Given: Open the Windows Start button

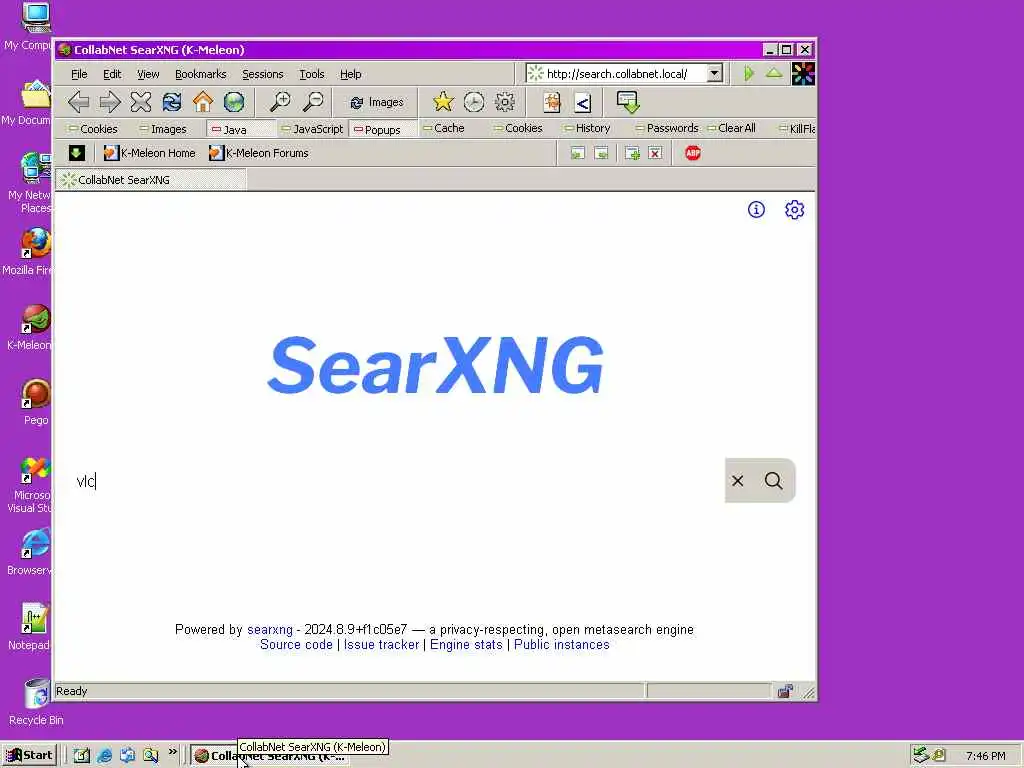Looking at the screenshot, I should point(30,755).
